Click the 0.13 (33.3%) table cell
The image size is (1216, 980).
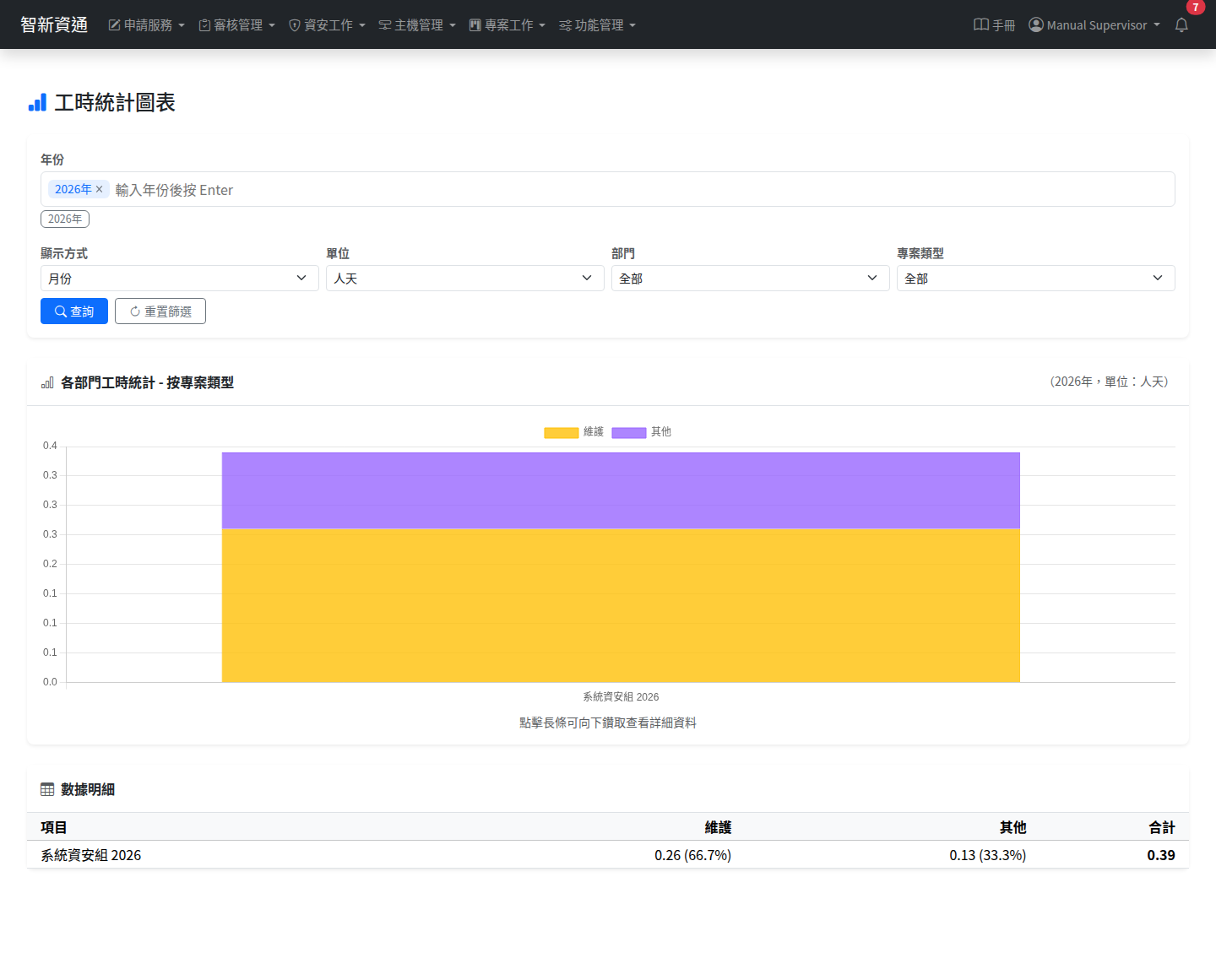pos(987,855)
